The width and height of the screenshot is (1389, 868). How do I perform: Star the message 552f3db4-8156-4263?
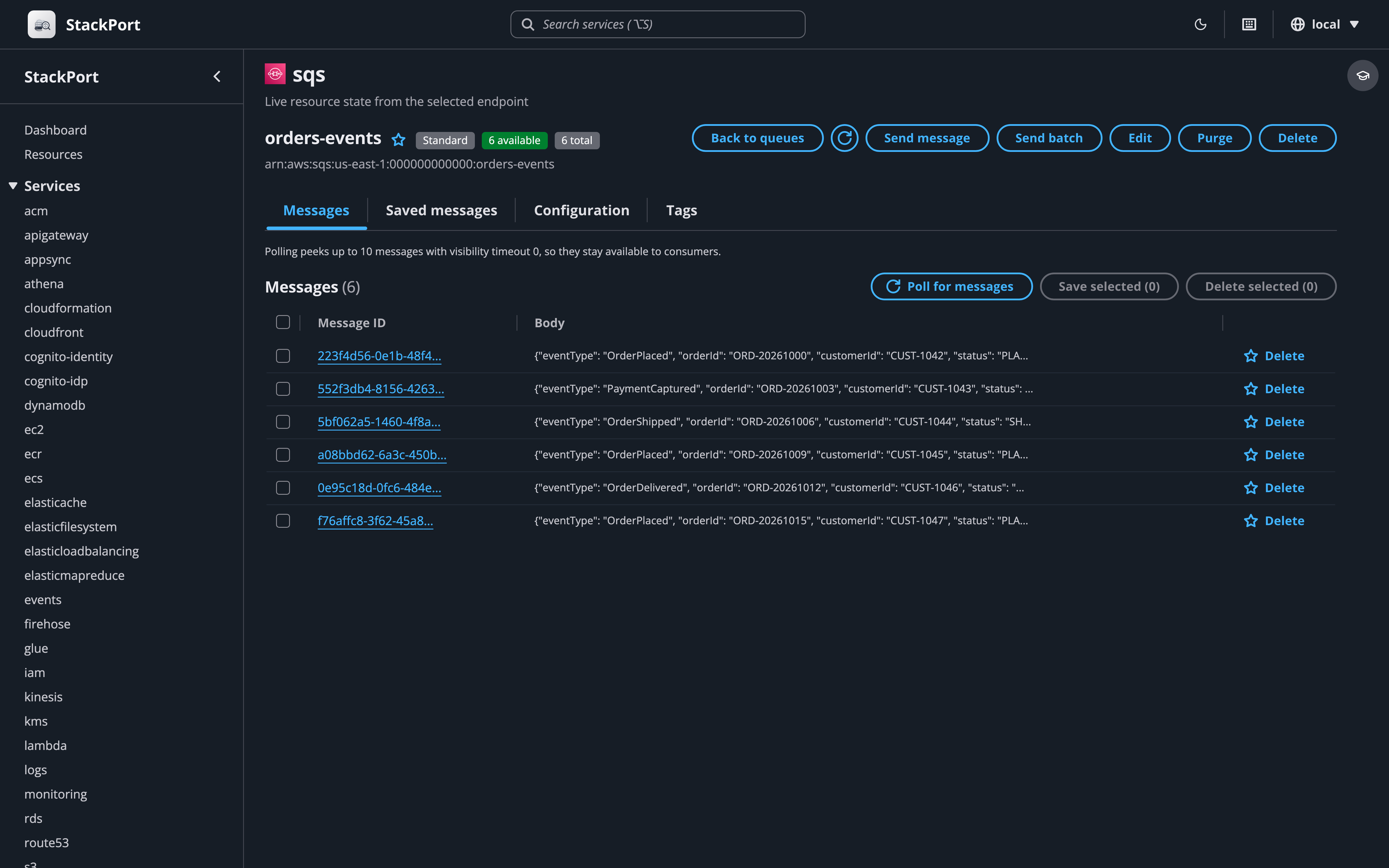click(x=1251, y=389)
